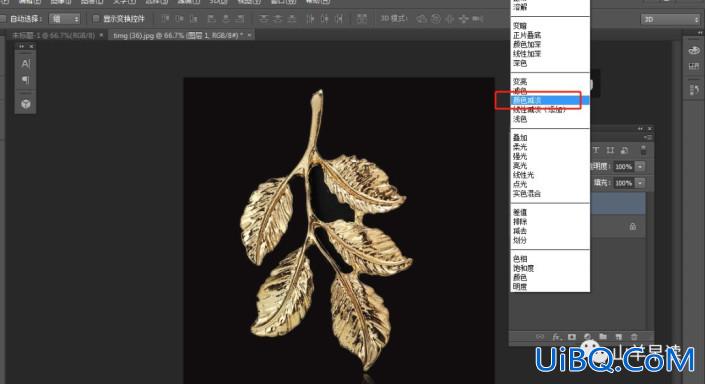705x384 pixels.
Task: Click the distribute horizontal centers icon
Action: [x=324, y=19]
